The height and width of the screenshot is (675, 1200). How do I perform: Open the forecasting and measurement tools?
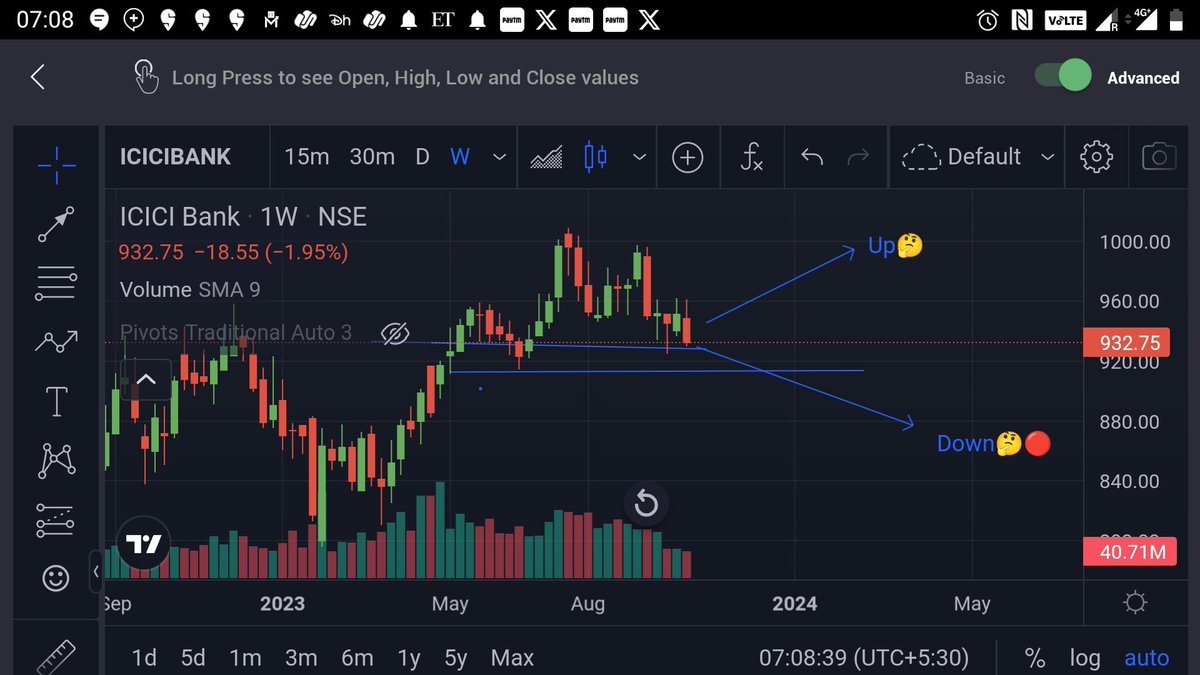pos(56,520)
